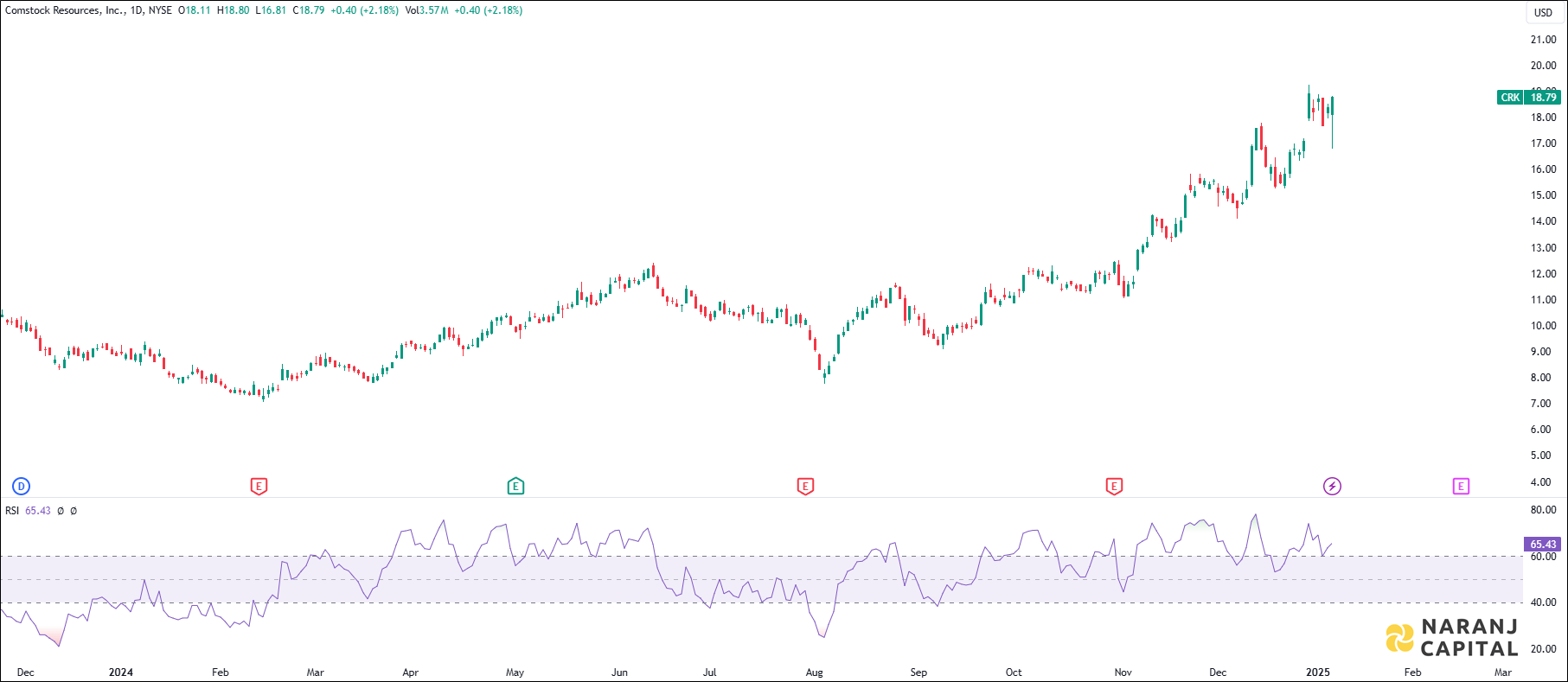Click the close value C18.79
This screenshot has width=1568, height=682.
pos(309,10)
